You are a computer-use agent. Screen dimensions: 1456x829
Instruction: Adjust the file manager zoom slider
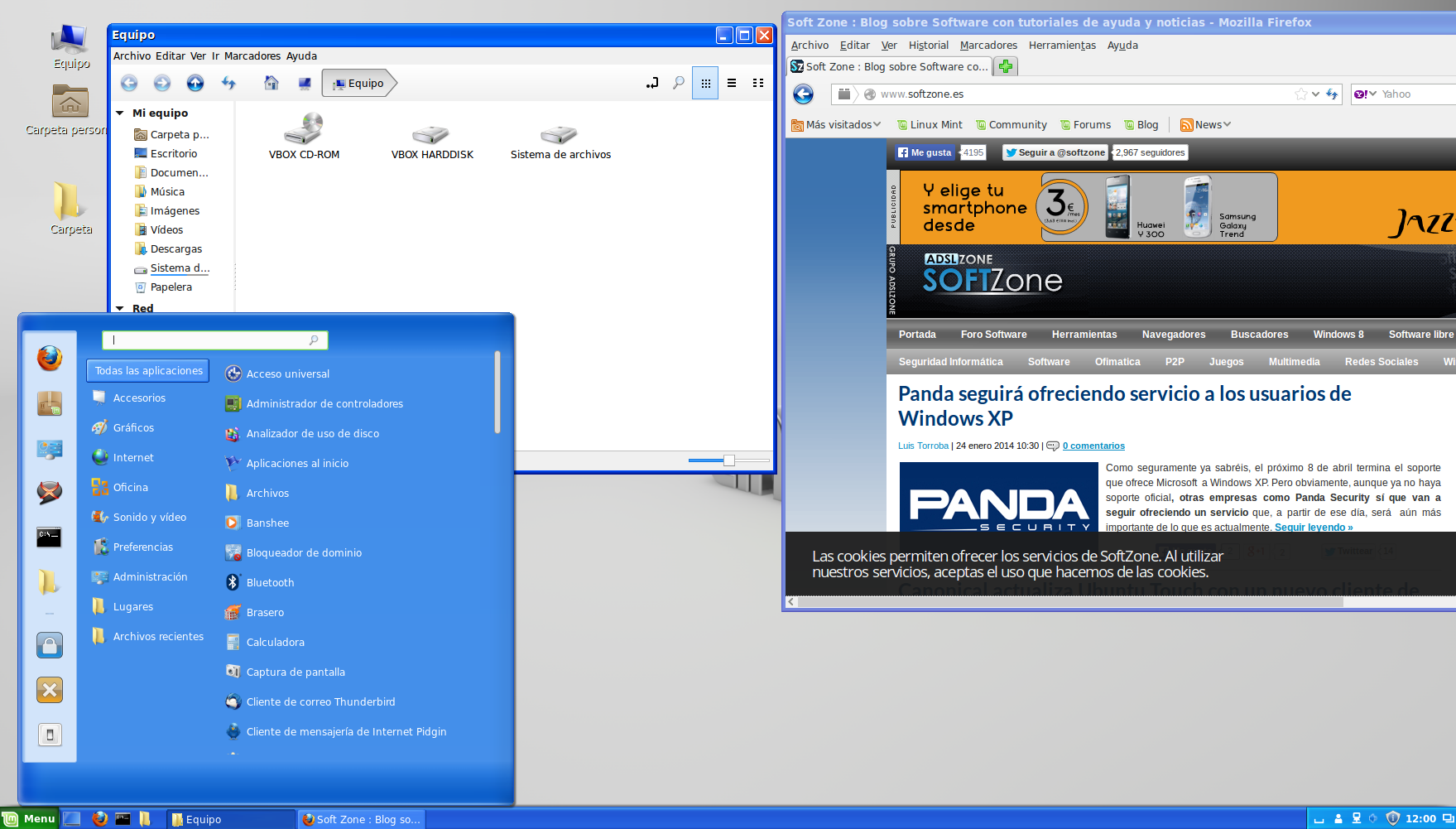pos(728,460)
